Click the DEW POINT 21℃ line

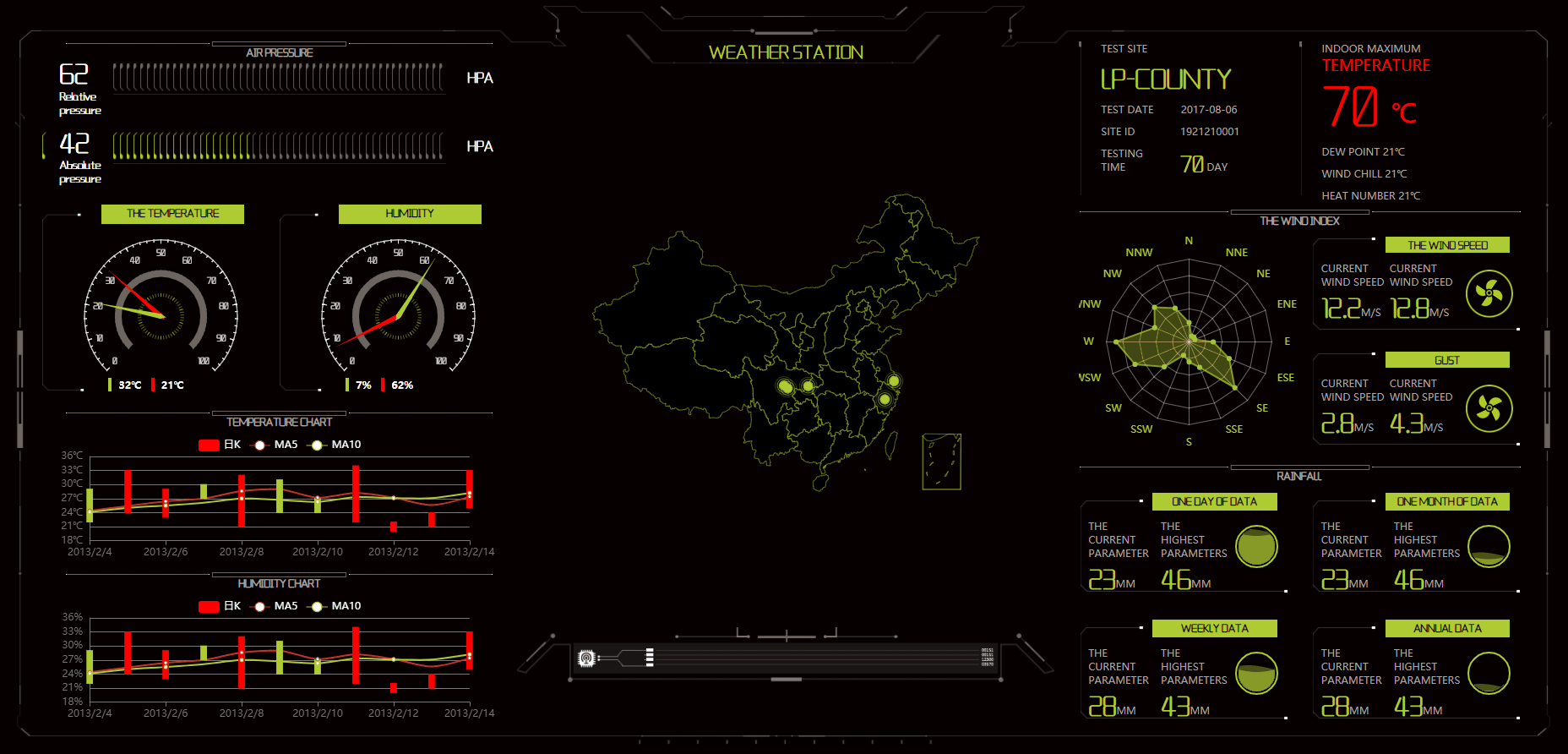(1364, 152)
